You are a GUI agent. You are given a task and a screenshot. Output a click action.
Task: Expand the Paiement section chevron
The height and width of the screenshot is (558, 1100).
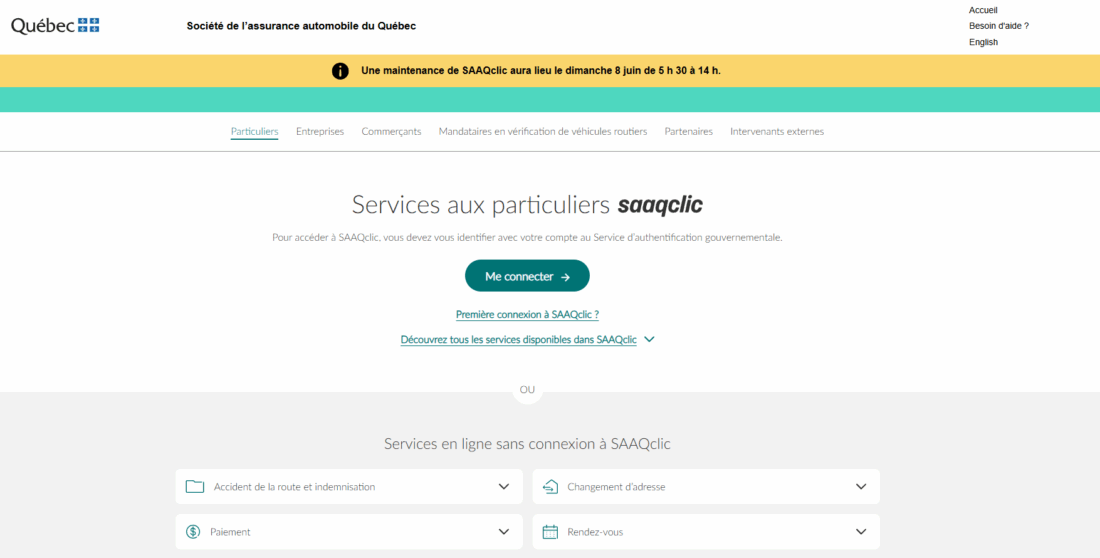point(504,532)
